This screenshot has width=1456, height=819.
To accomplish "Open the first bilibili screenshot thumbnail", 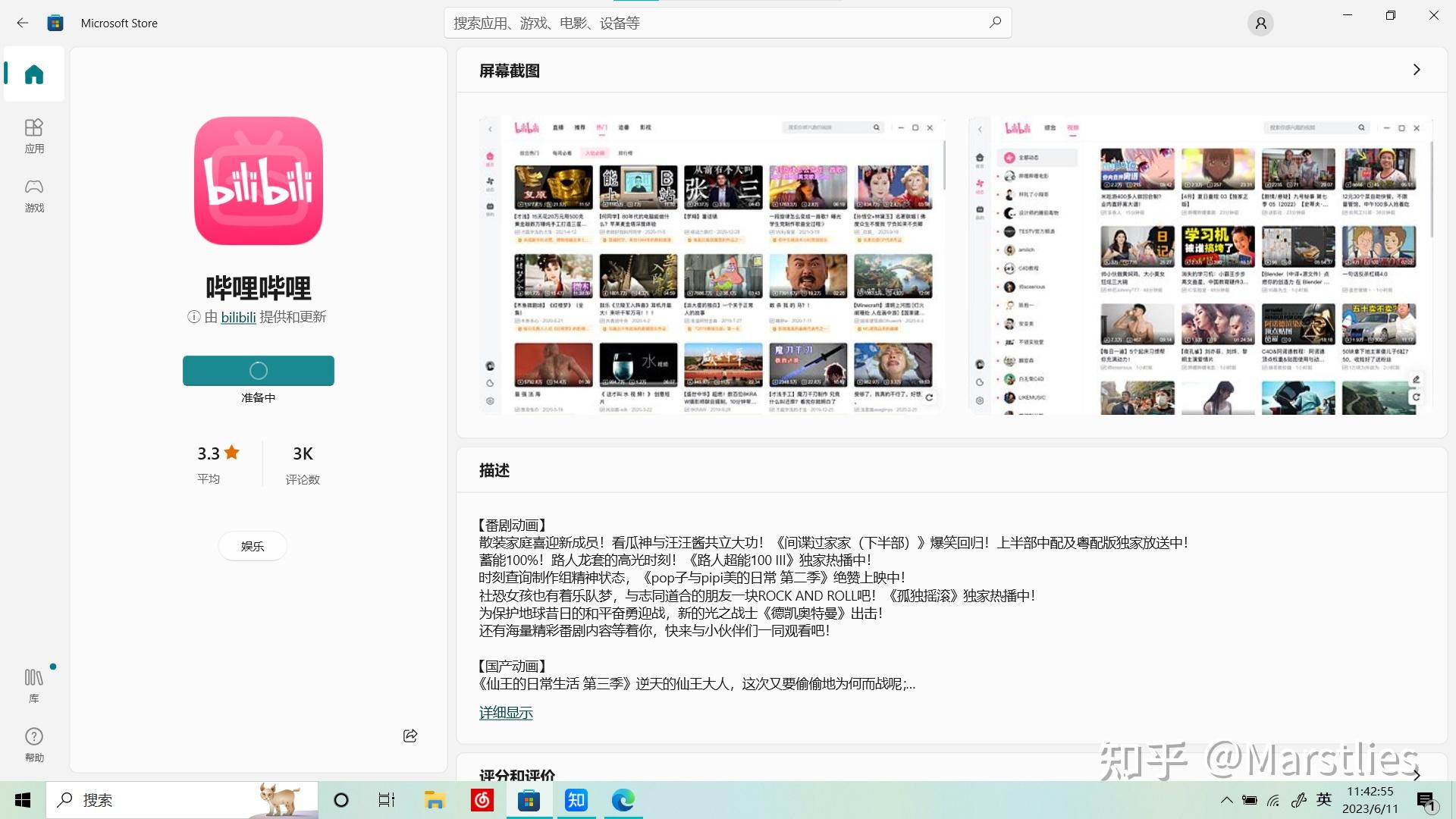I will click(712, 265).
